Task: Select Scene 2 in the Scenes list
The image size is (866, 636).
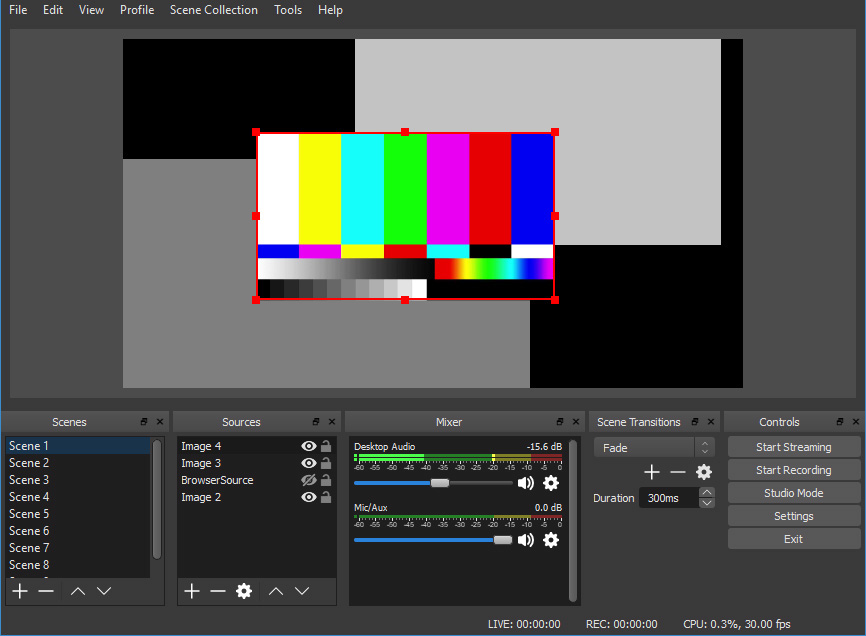Action: [77, 463]
